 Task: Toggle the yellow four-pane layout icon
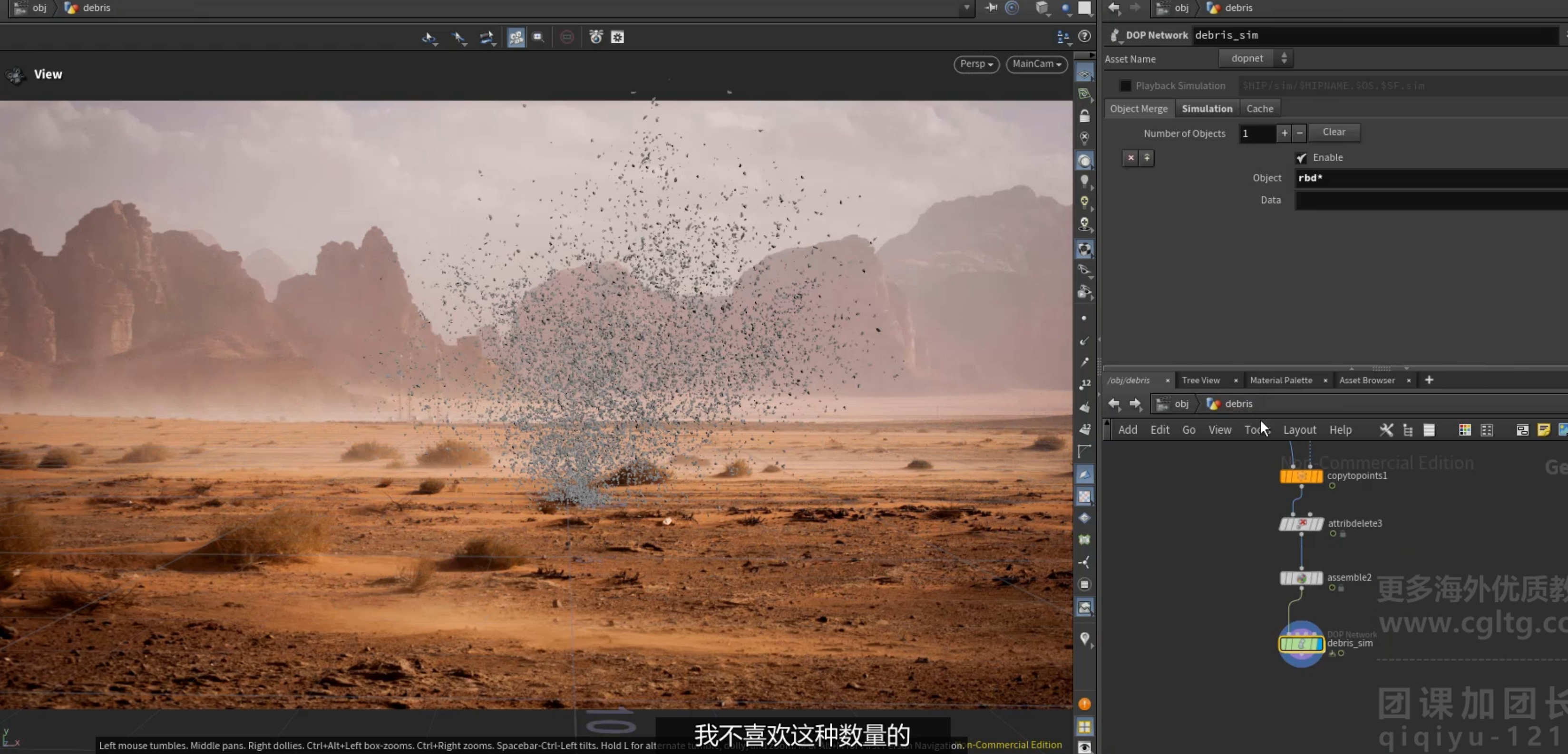1084,726
